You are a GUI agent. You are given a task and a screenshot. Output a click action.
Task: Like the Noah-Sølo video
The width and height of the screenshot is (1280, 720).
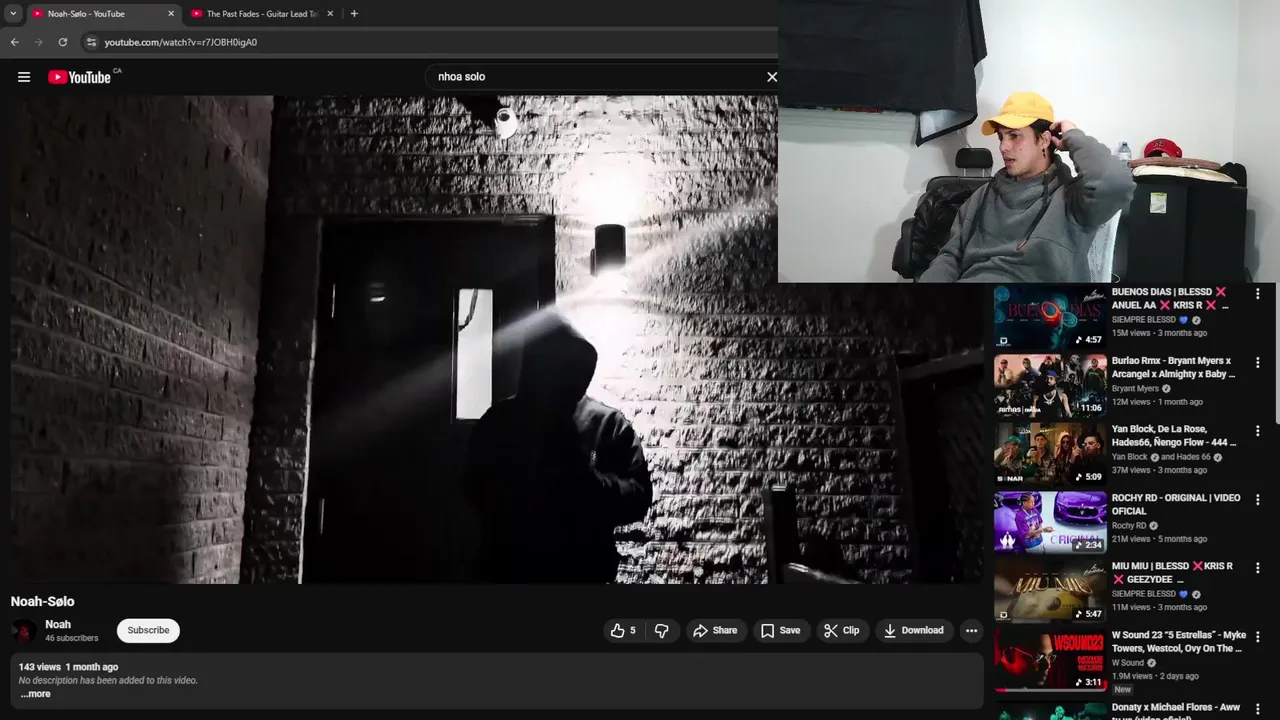click(623, 630)
